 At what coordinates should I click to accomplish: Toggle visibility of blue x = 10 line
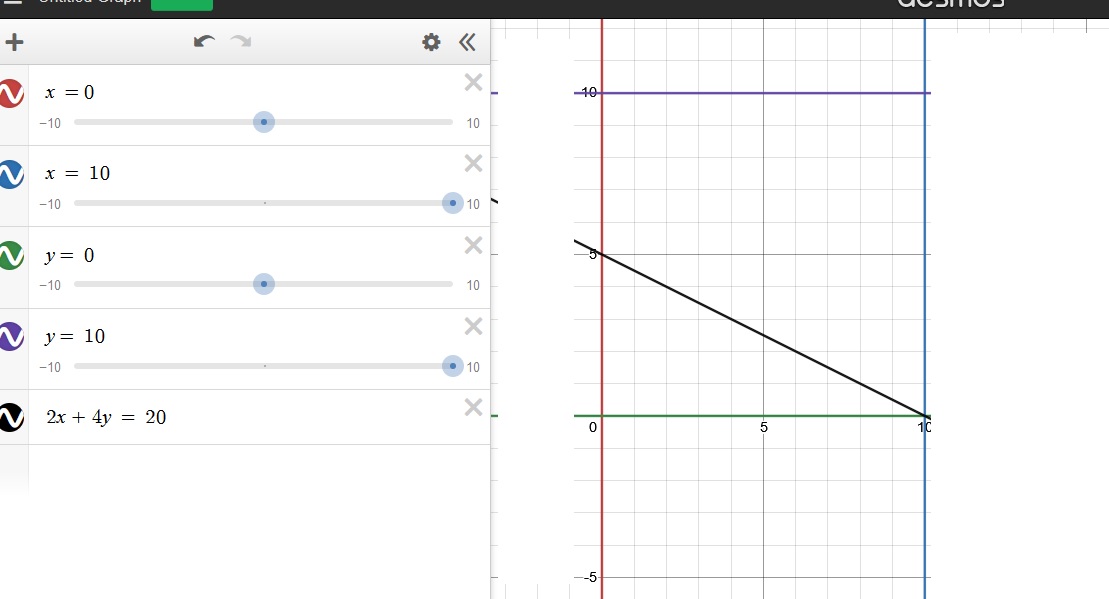click(x=11, y=174)
